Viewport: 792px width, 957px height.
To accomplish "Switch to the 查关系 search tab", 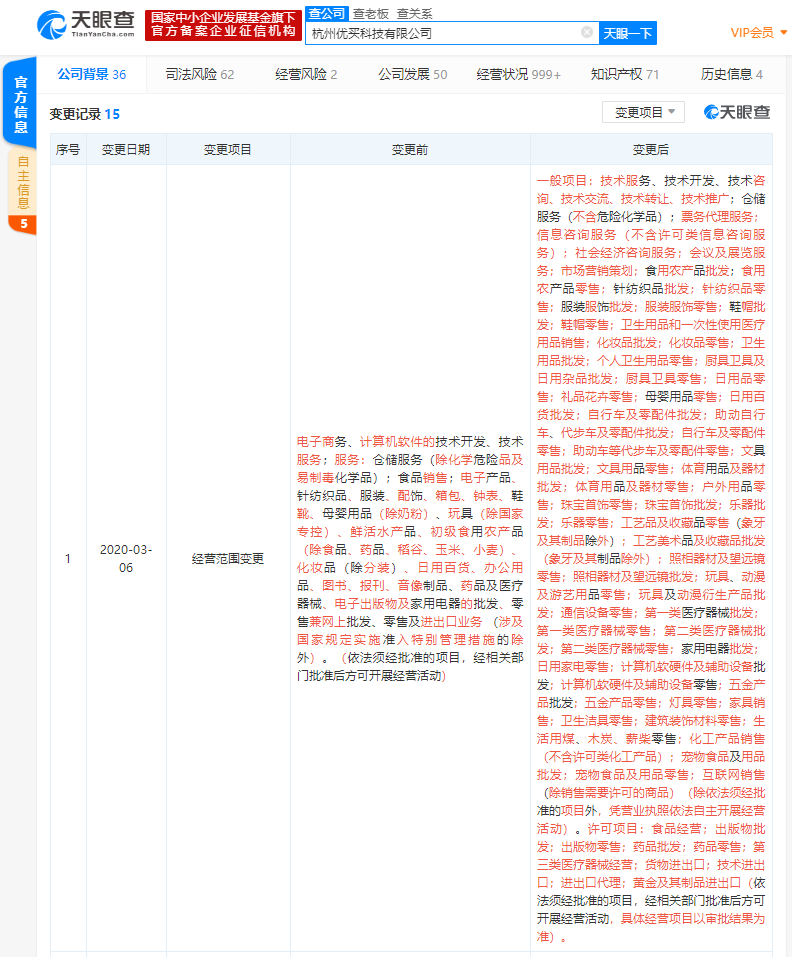I will tap(414, 13).
